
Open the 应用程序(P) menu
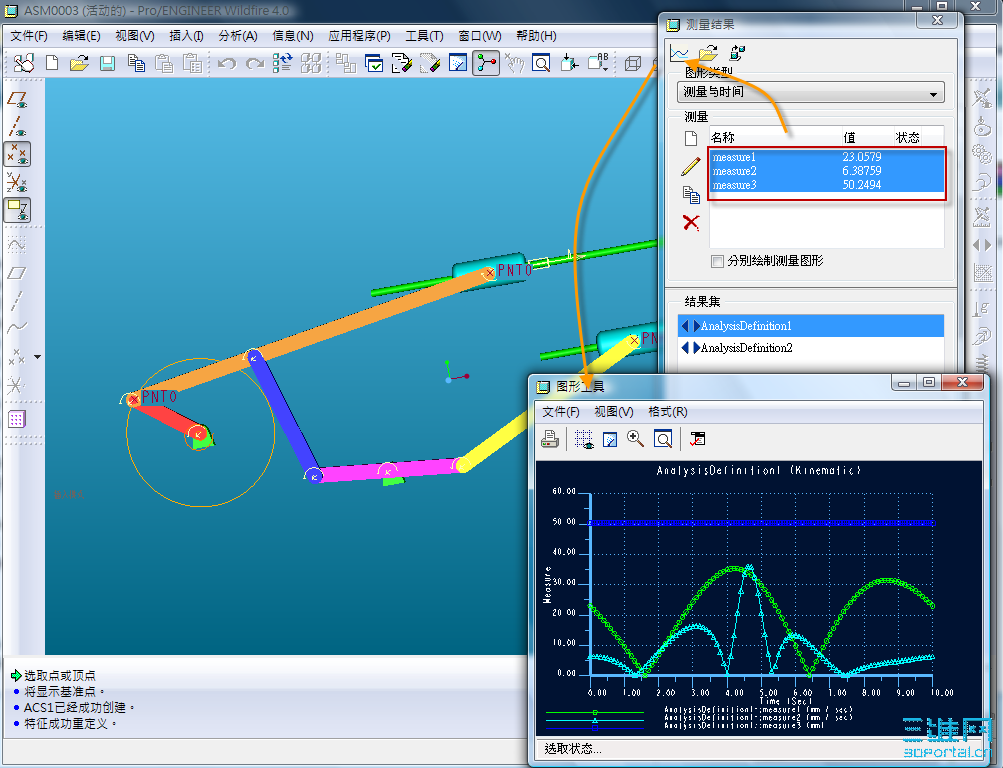pyautogui.click(x=359, y=36)
